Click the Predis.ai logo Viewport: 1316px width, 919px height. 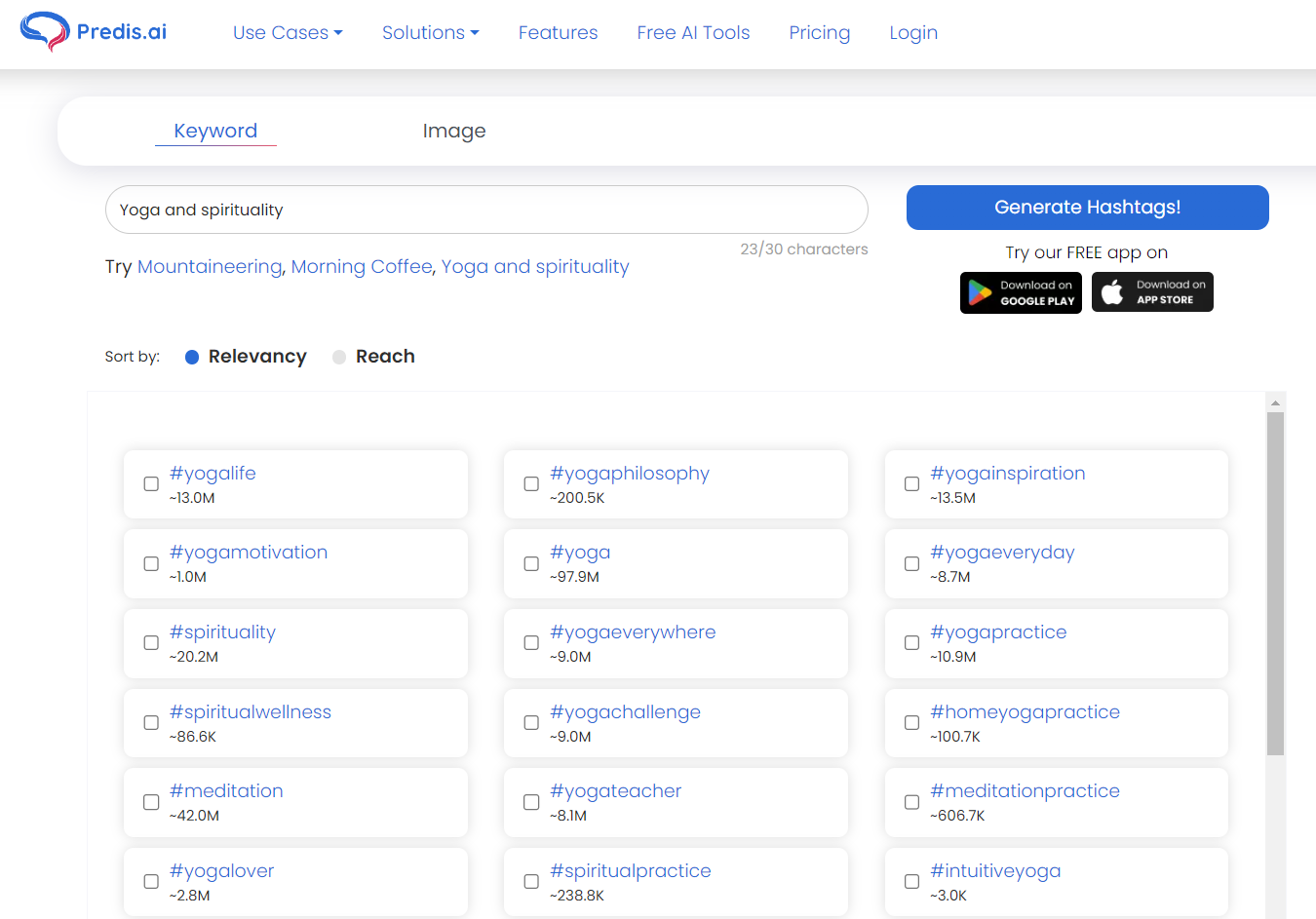pyautogui.click(x=94, y=32)
